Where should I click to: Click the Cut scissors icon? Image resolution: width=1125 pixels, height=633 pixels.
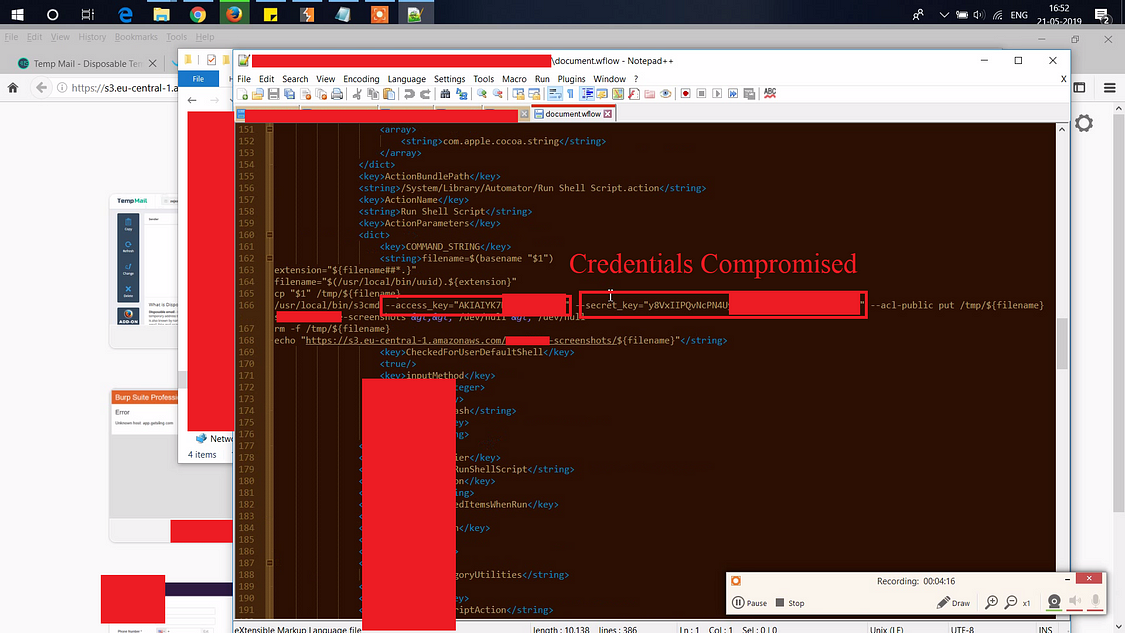coord(357,94)
